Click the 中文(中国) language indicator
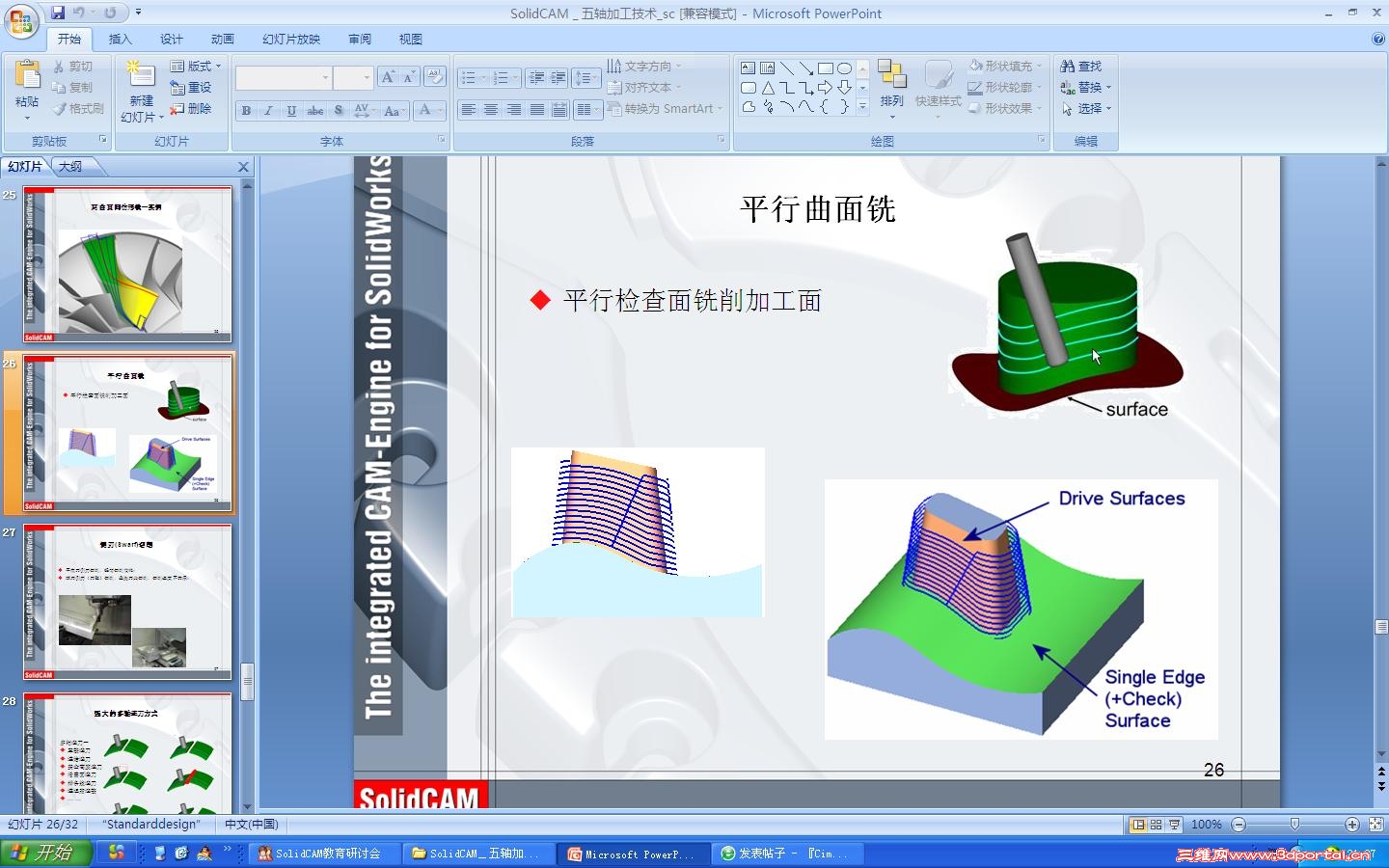Viewport: 1389px width, 868px height. (x=252, y=825)
